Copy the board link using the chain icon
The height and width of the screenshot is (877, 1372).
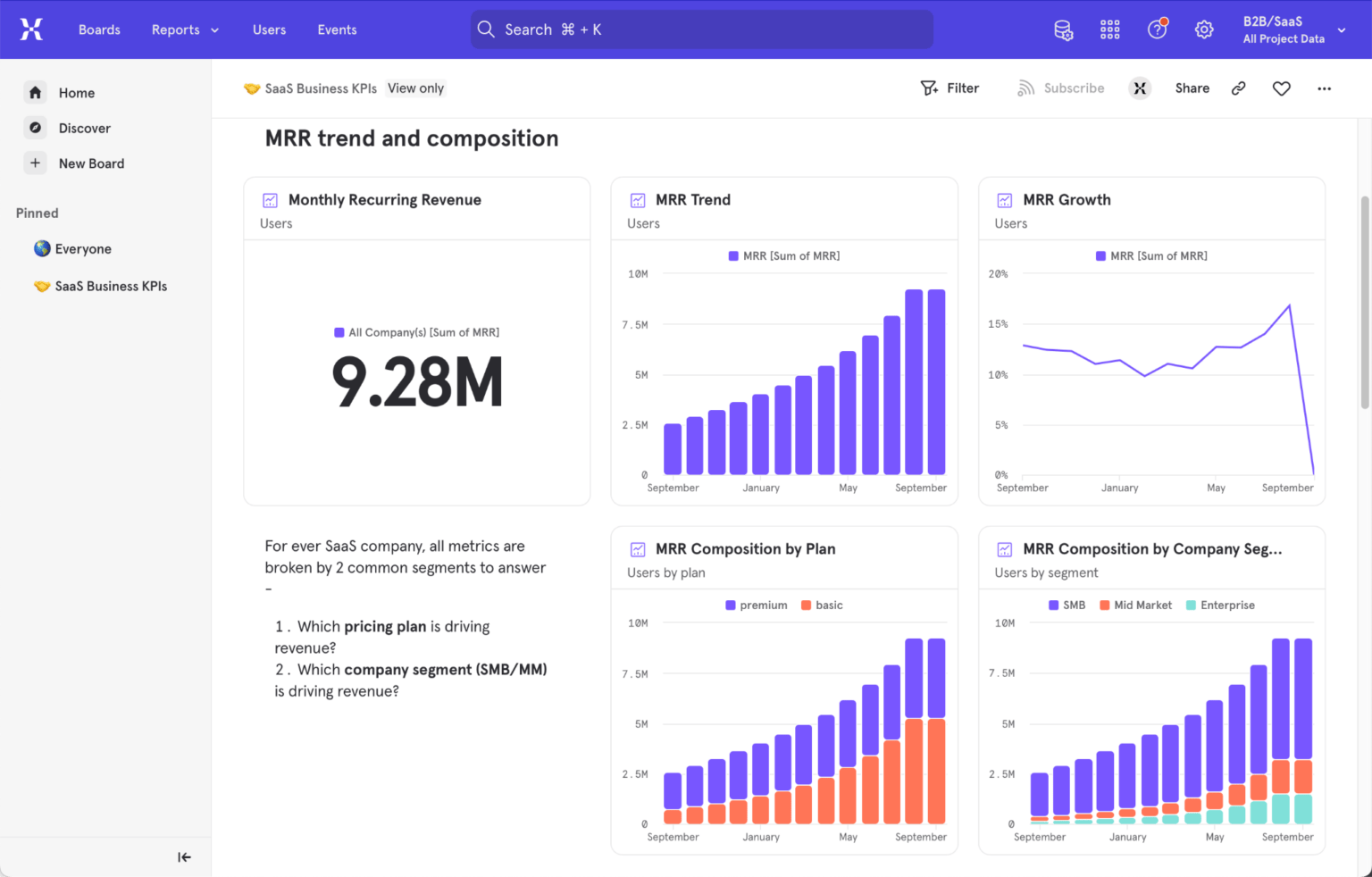(x=1238, y=88)
